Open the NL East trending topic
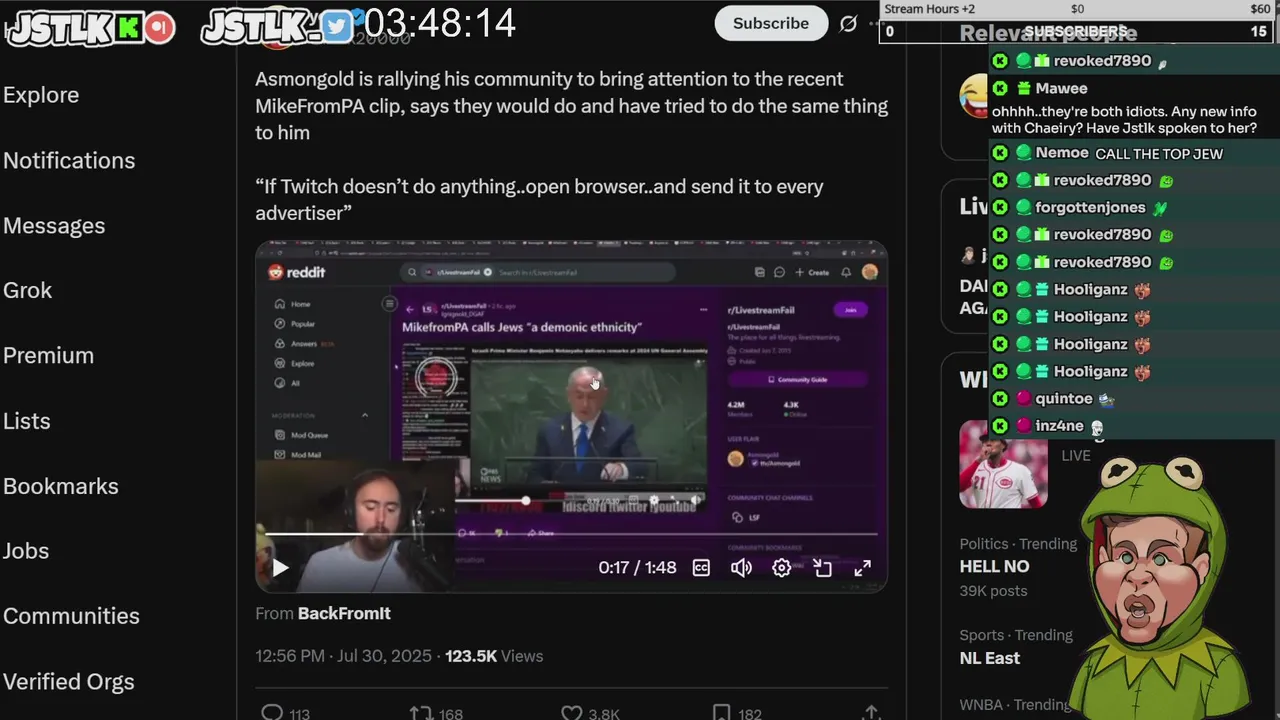 point(990,658)
